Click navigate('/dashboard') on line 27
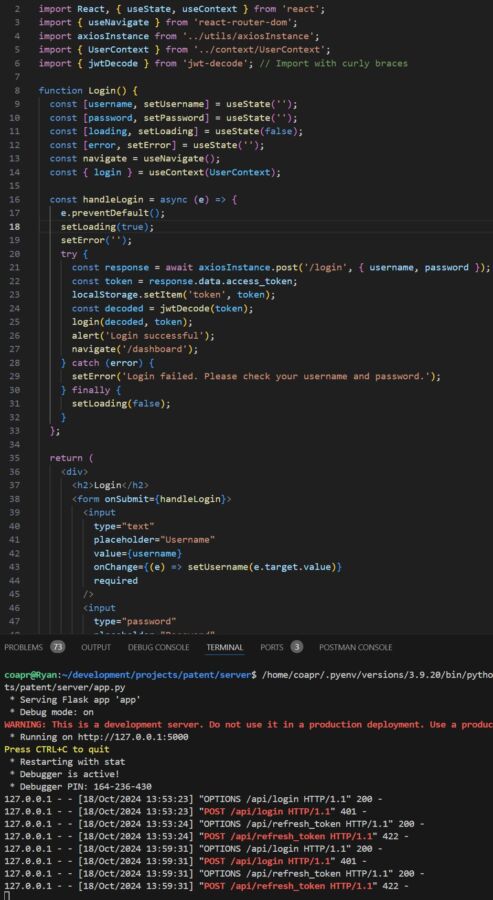 click(x=135, y=349)
